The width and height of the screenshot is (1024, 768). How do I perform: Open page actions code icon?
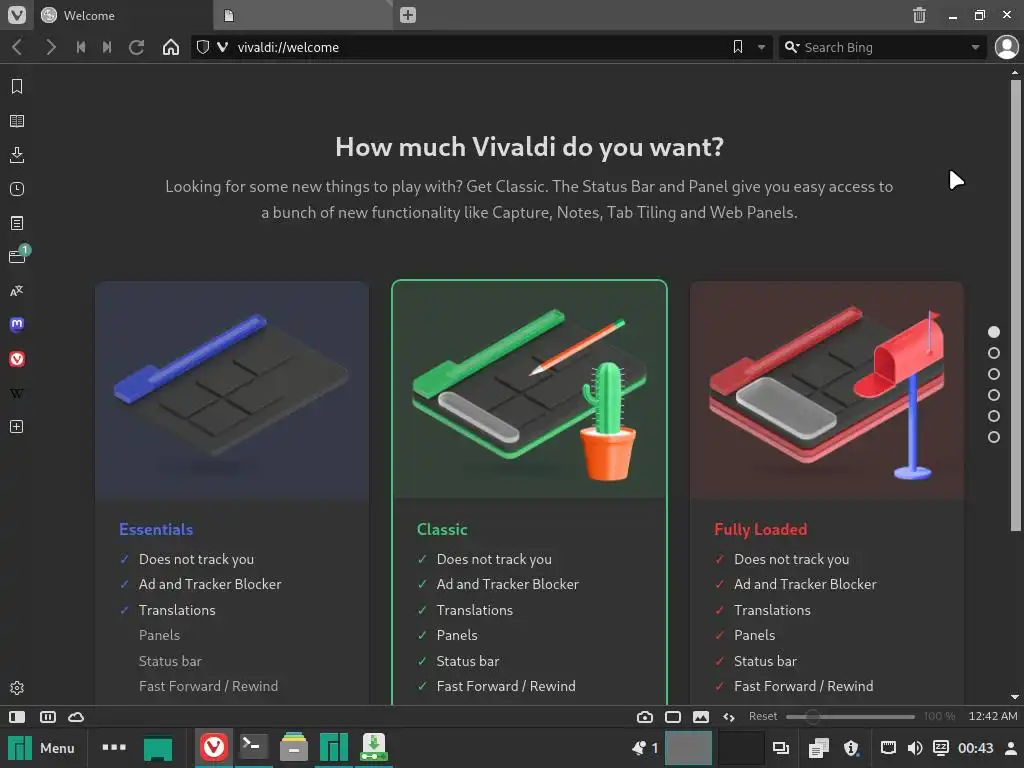tap(729, 717)
